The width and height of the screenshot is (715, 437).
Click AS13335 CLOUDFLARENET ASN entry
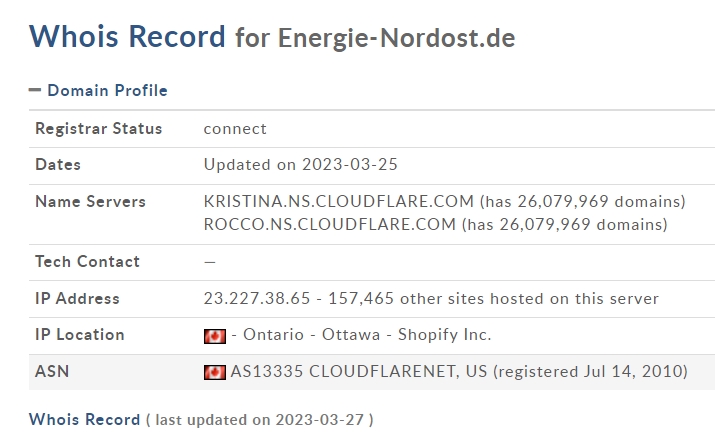358,371
